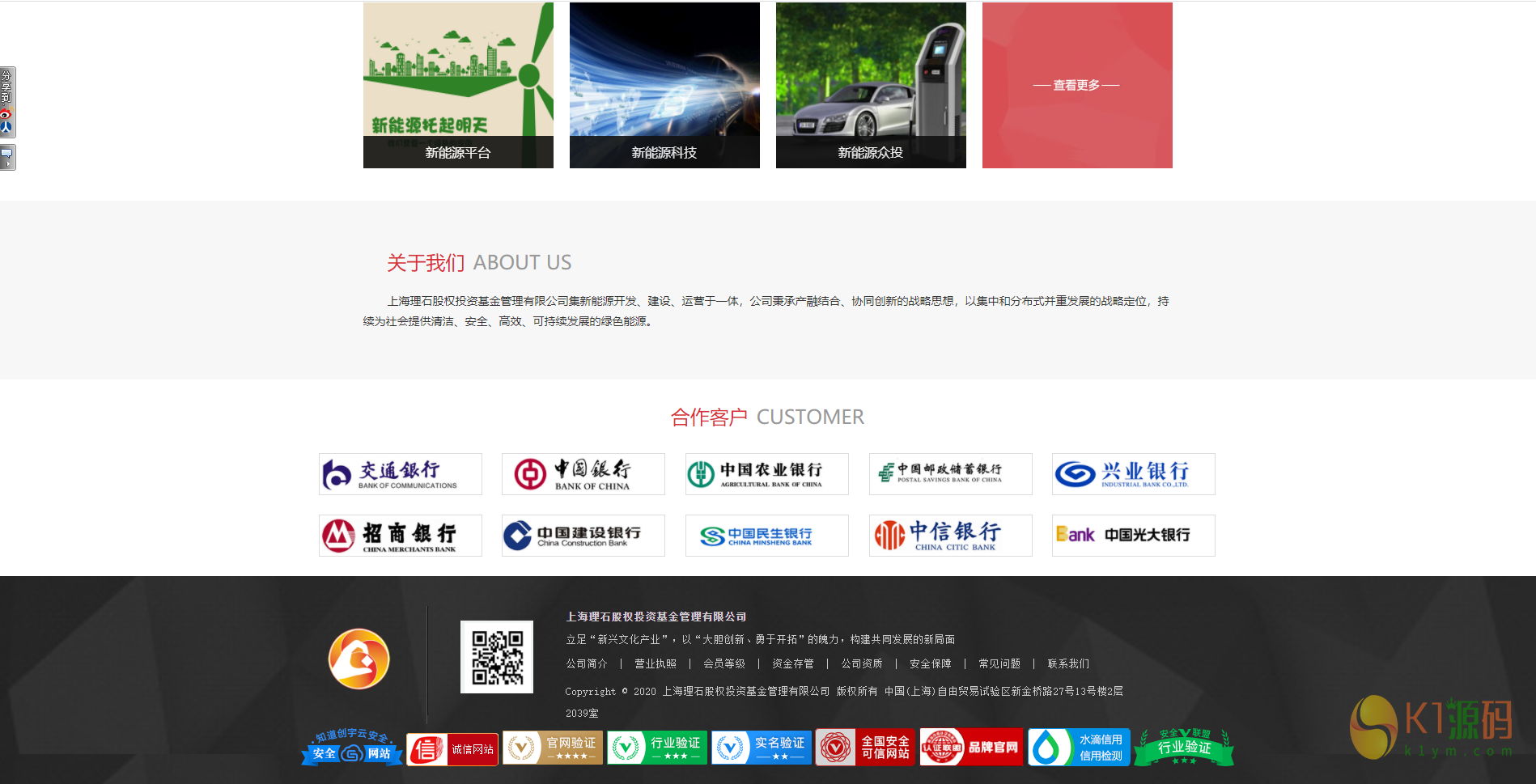
Task: Click the red 品牌官网 badge
Action: click(972, 748)
